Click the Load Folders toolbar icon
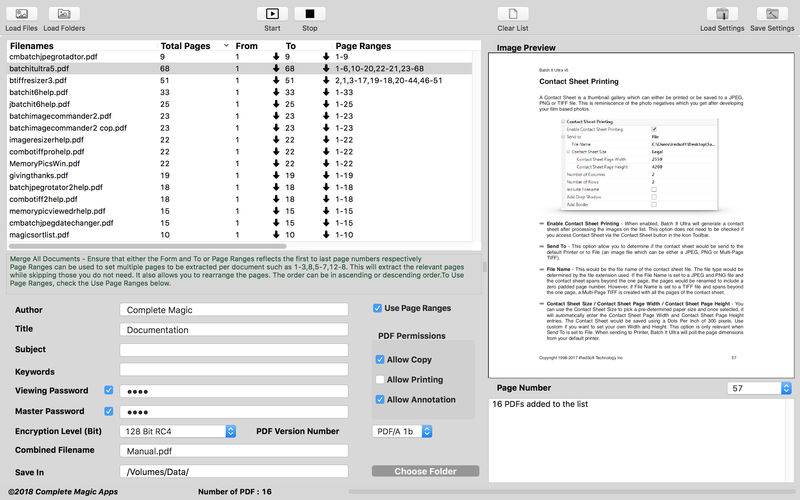This screenshot has width=800, height=500. click(x=64, y=14)
